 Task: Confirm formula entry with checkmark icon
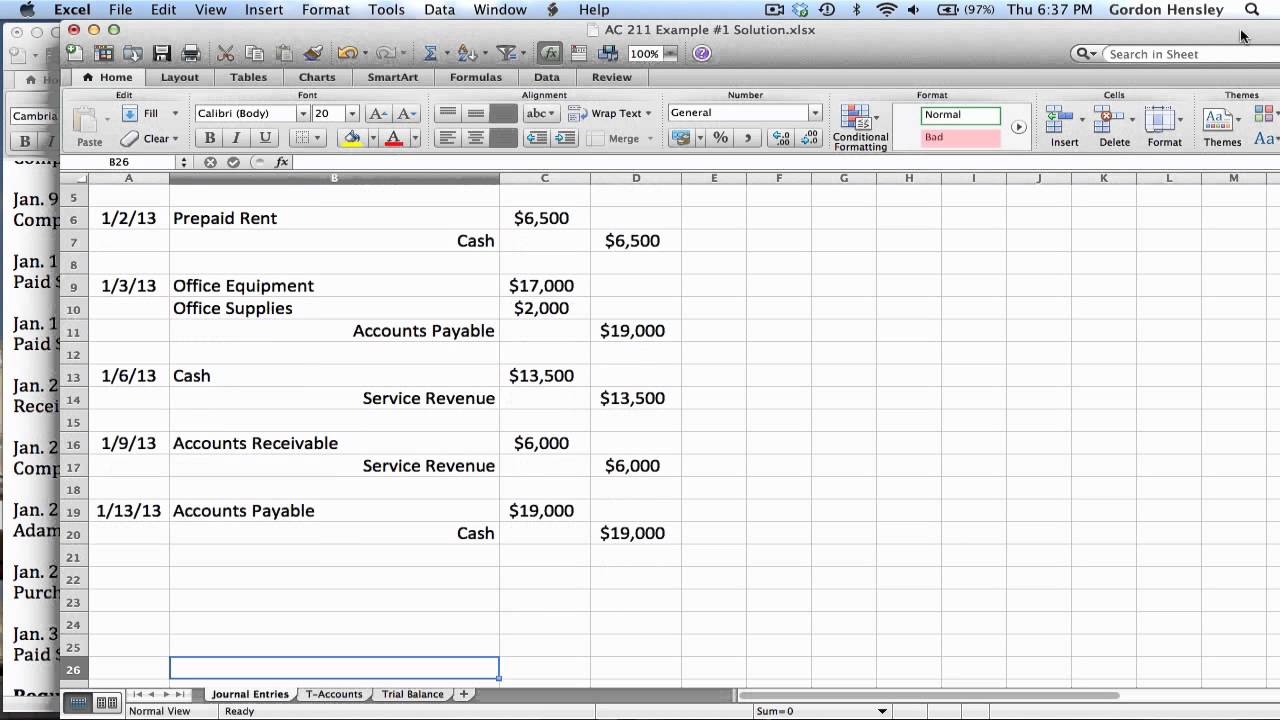pyautogui.click(x=233, y=162)
